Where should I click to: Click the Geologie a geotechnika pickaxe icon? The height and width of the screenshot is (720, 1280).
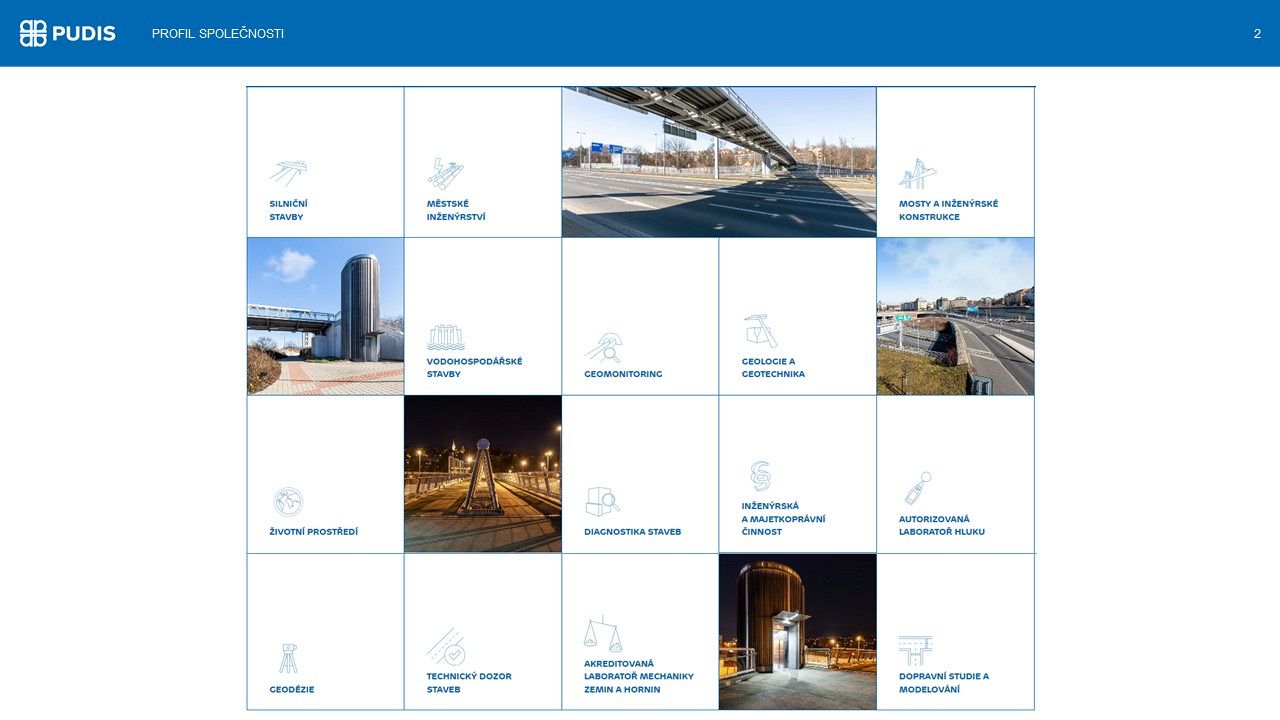coord(760,331)
